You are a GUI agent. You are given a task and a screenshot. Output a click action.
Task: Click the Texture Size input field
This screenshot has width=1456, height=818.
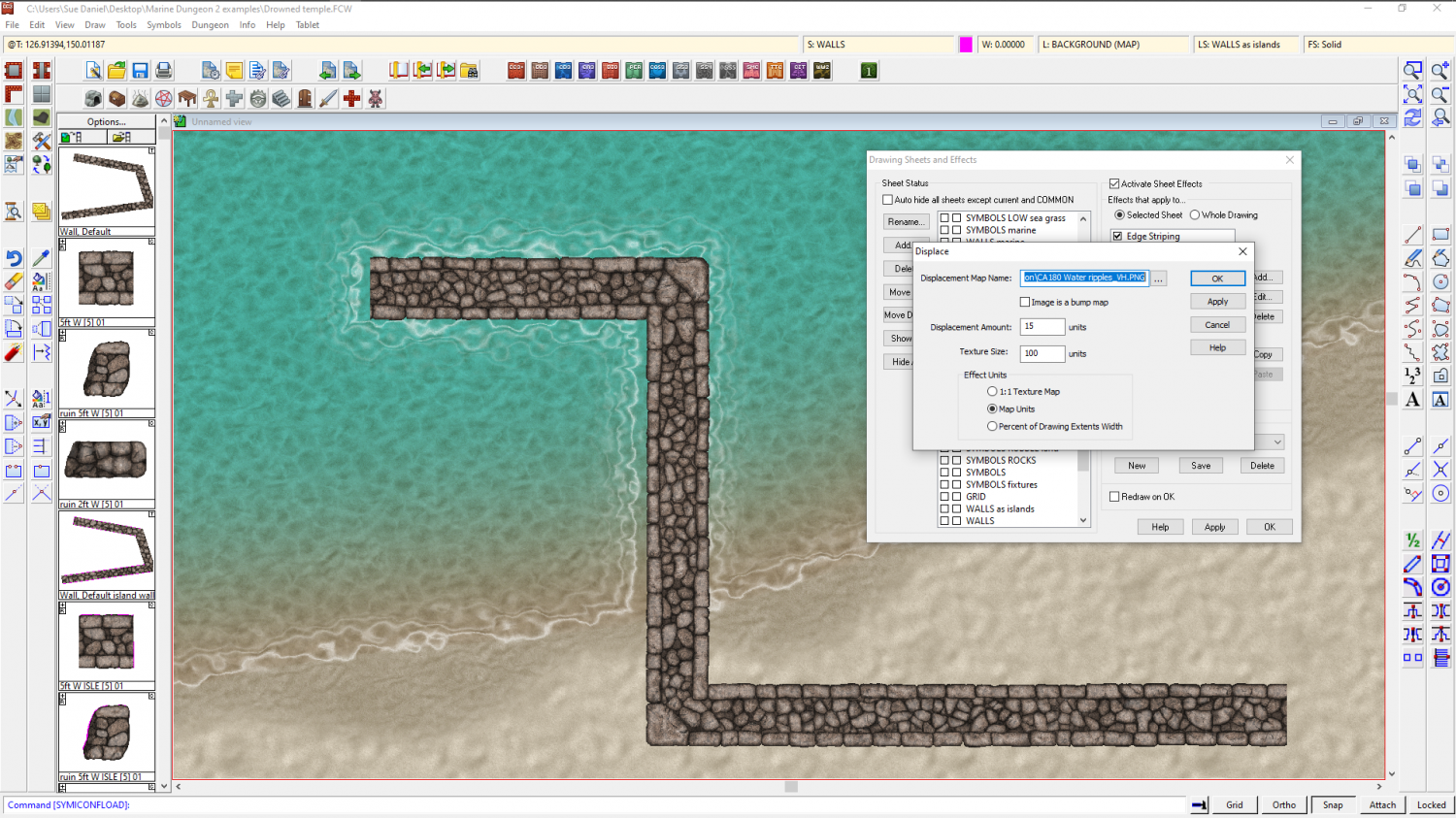point(1042,353)
